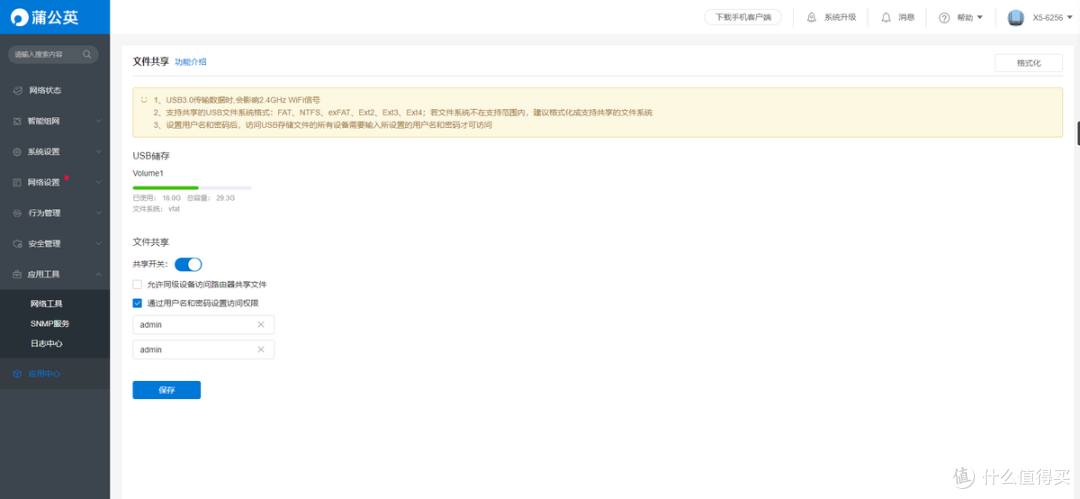
Task: Click the 文件系统 vfat text
Action: point(156,208)
